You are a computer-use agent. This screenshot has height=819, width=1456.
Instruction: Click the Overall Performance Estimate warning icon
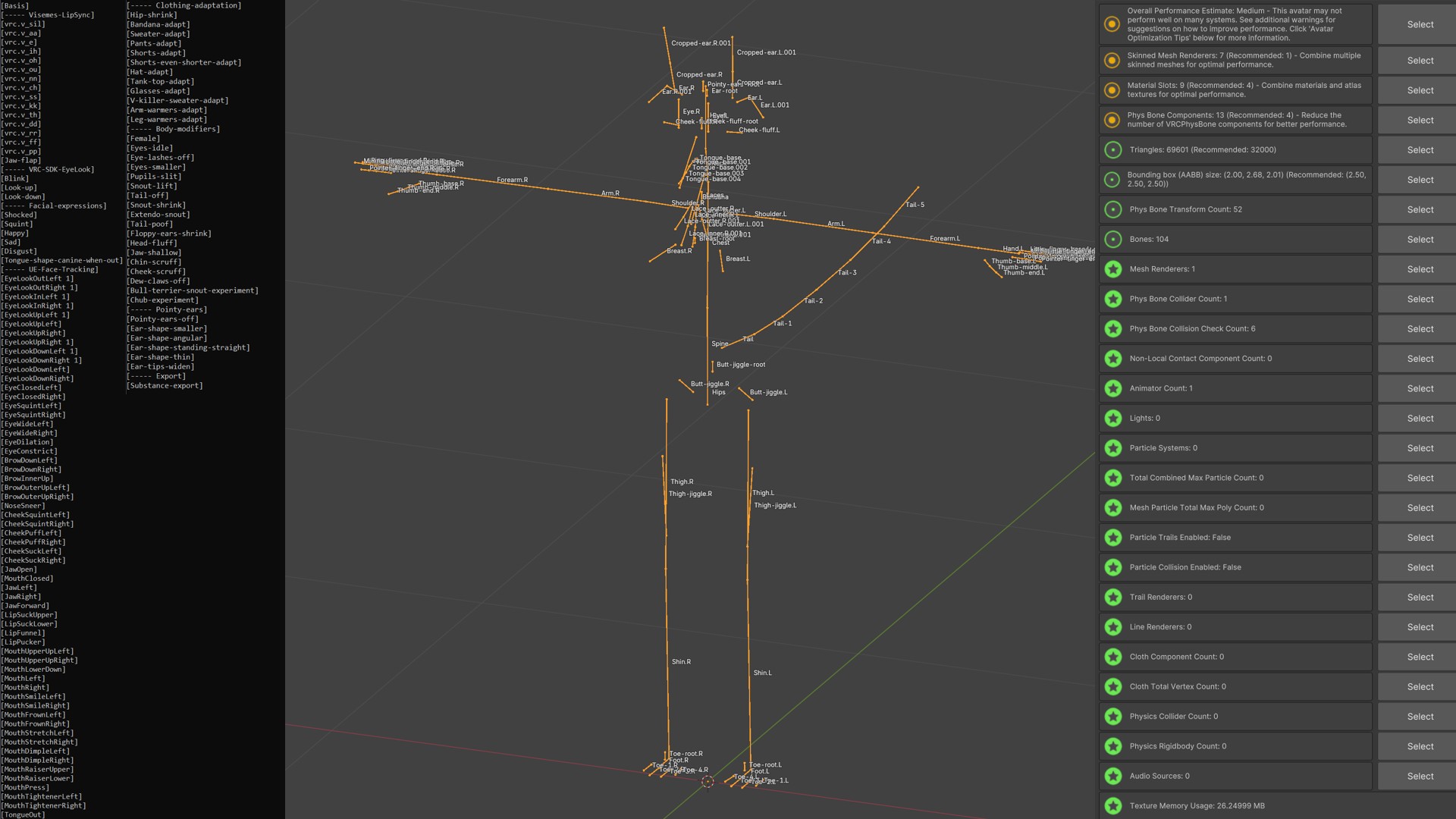click(x=1112, y=24)
